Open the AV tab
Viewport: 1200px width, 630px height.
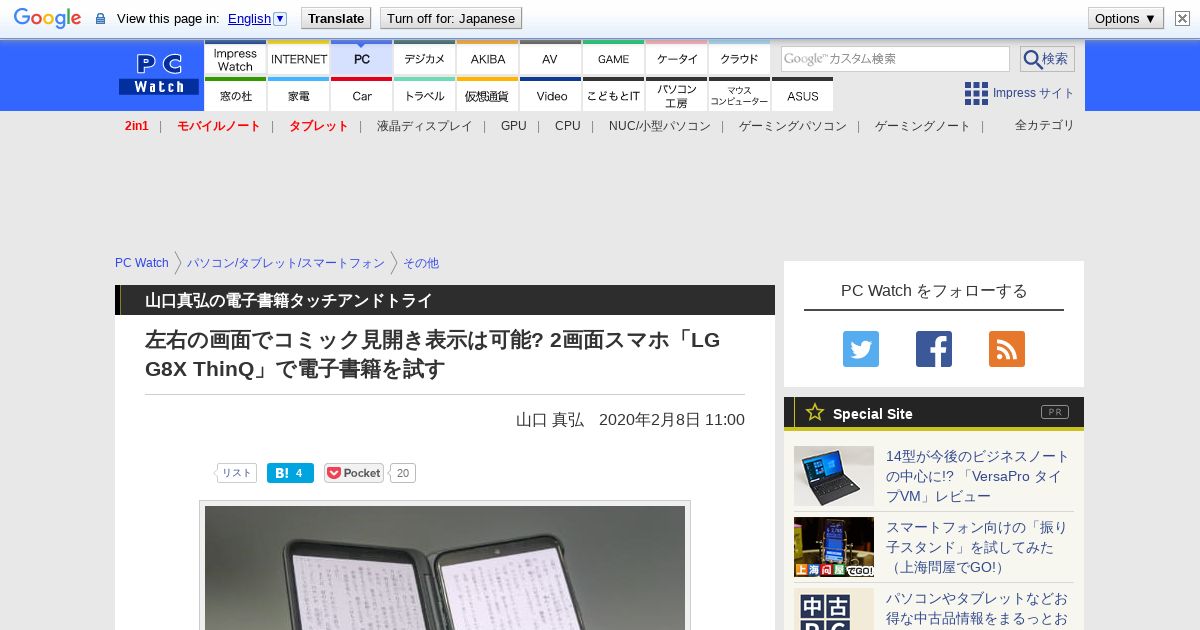pos(550,58)
